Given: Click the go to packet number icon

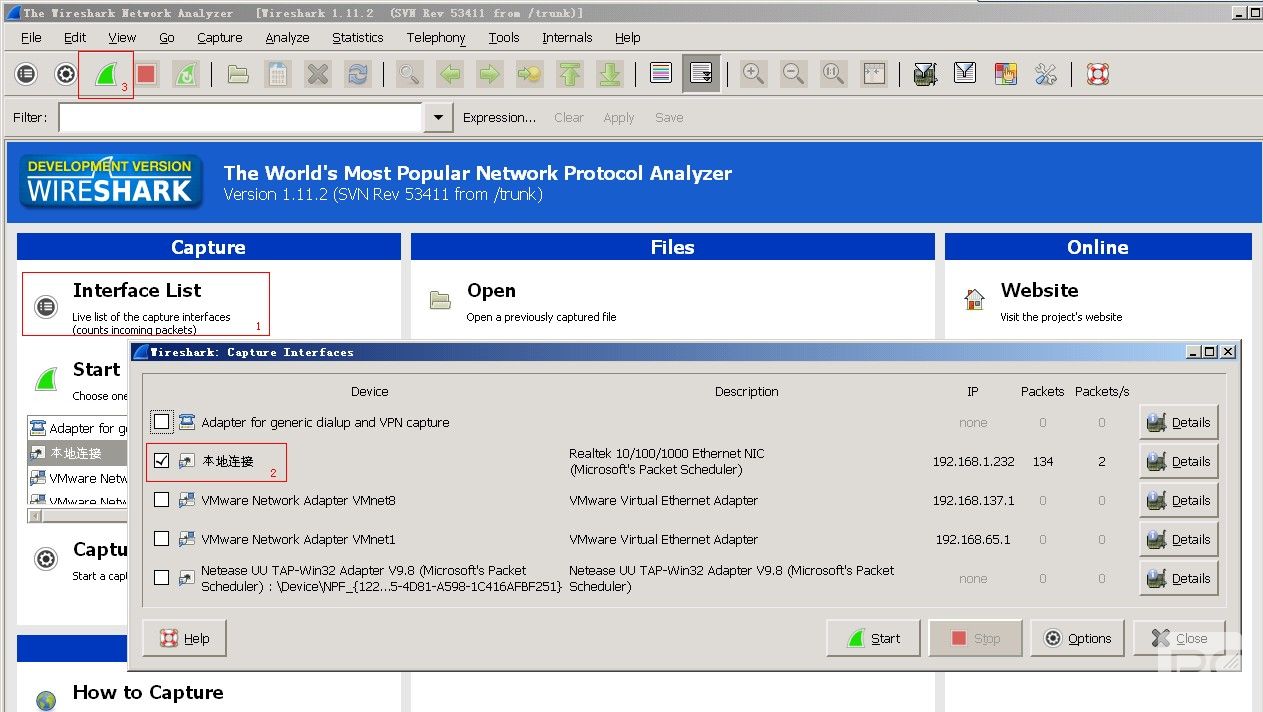Looking at the screenshot, I should [529, 74].
